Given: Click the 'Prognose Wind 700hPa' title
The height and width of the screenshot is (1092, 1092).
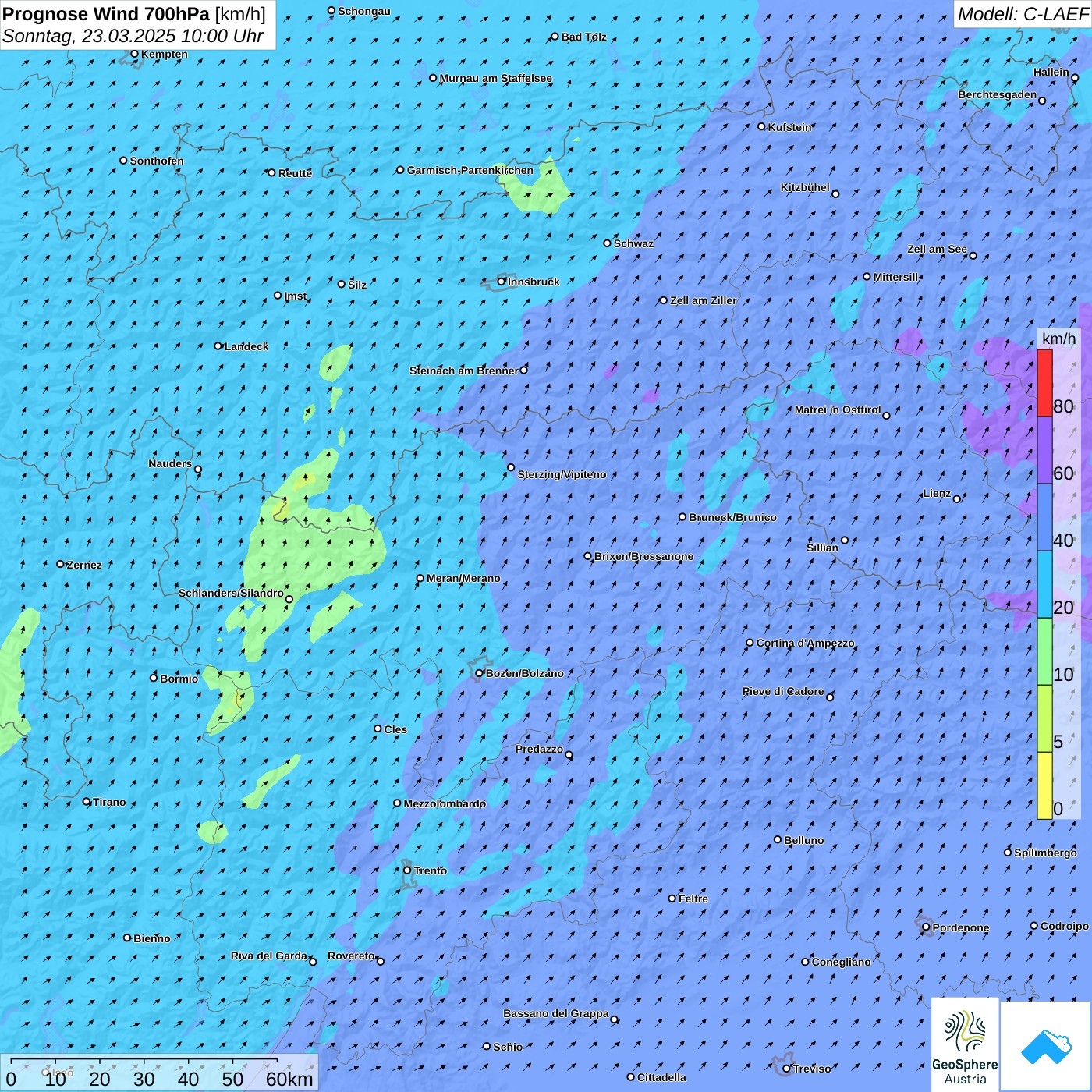Looking at the screenshot, I should [x=106, y=14].
